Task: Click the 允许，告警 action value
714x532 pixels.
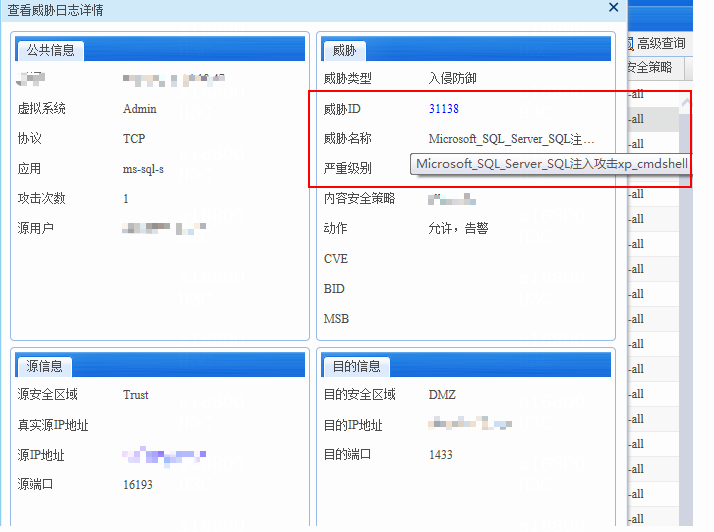Action: tap(458, 229)
